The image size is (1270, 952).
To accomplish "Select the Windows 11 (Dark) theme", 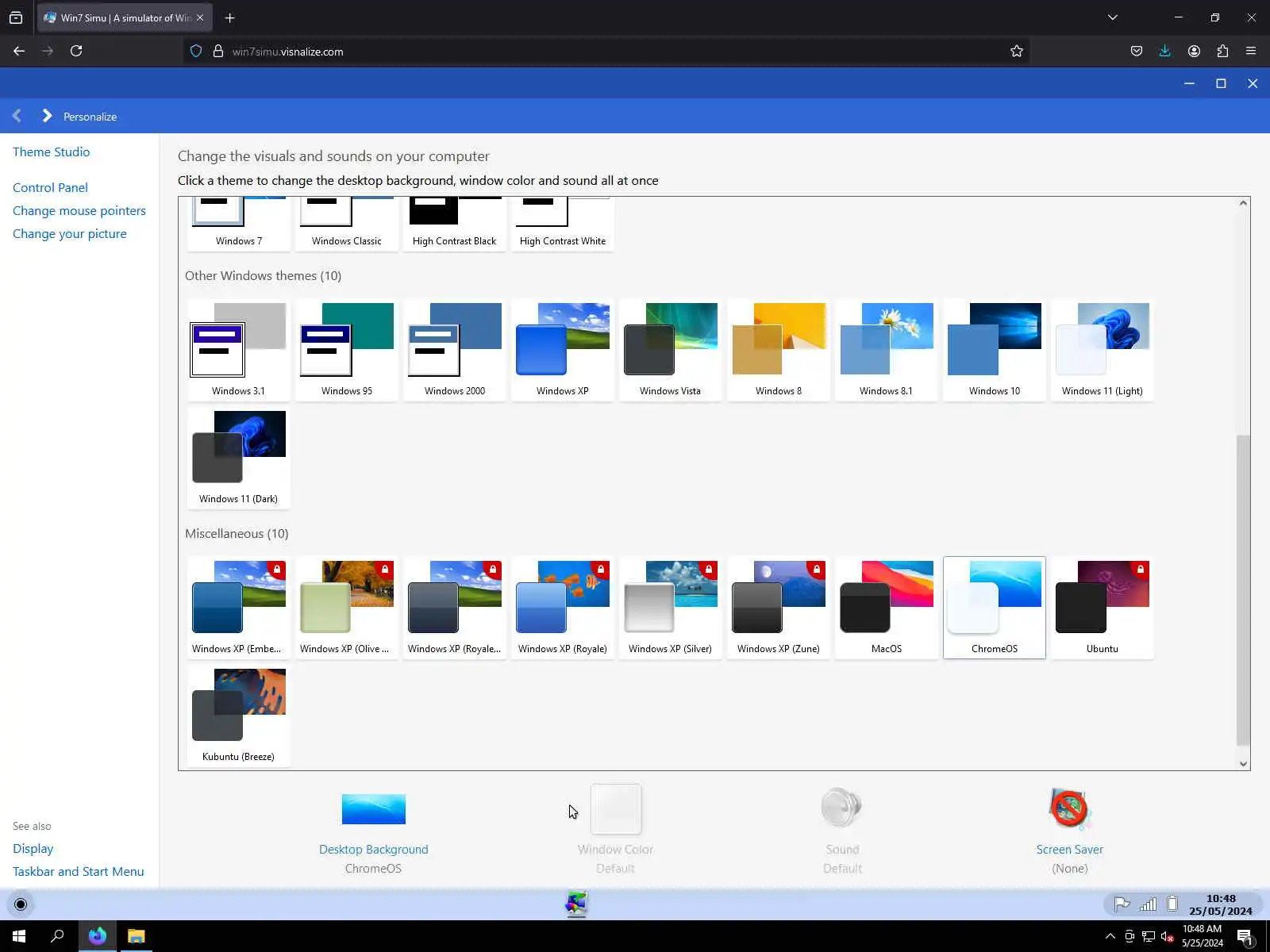I will tap(239, 458).
